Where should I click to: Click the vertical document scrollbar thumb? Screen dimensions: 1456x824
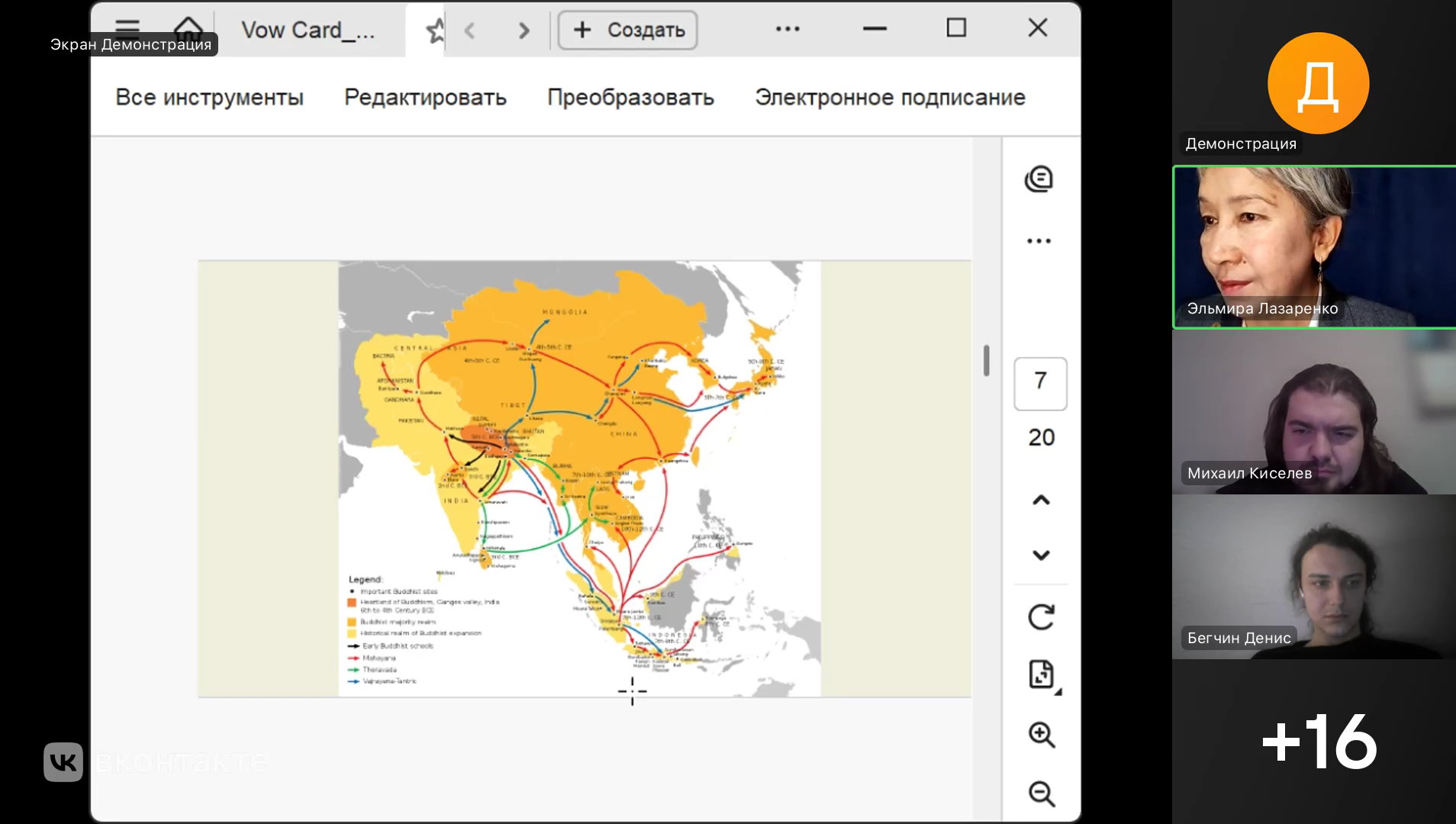tap(986, 361)
